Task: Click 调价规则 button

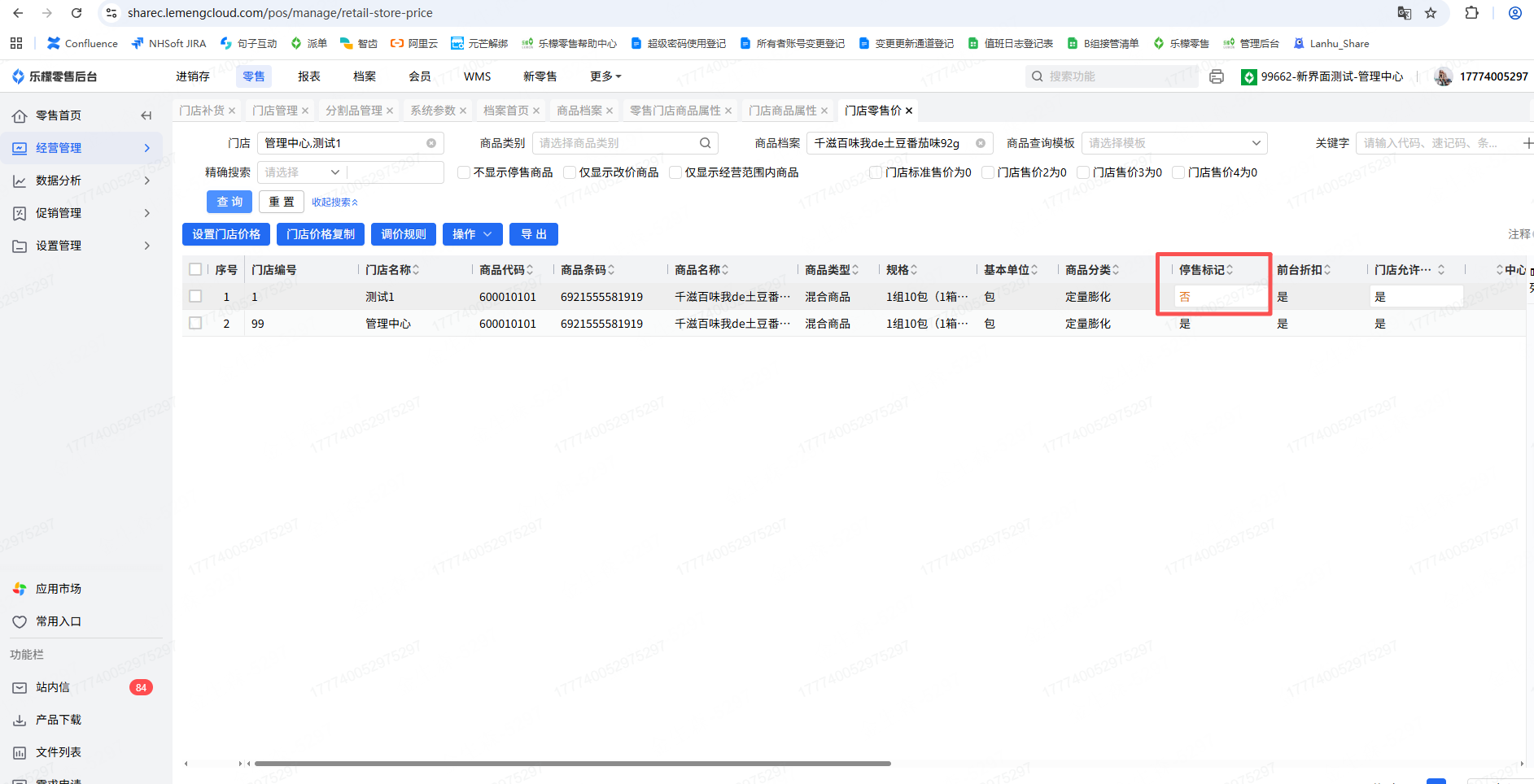Action: [404, 234]
